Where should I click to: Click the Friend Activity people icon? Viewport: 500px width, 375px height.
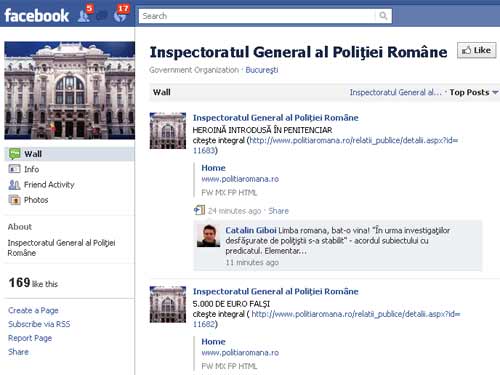point(14,184)
